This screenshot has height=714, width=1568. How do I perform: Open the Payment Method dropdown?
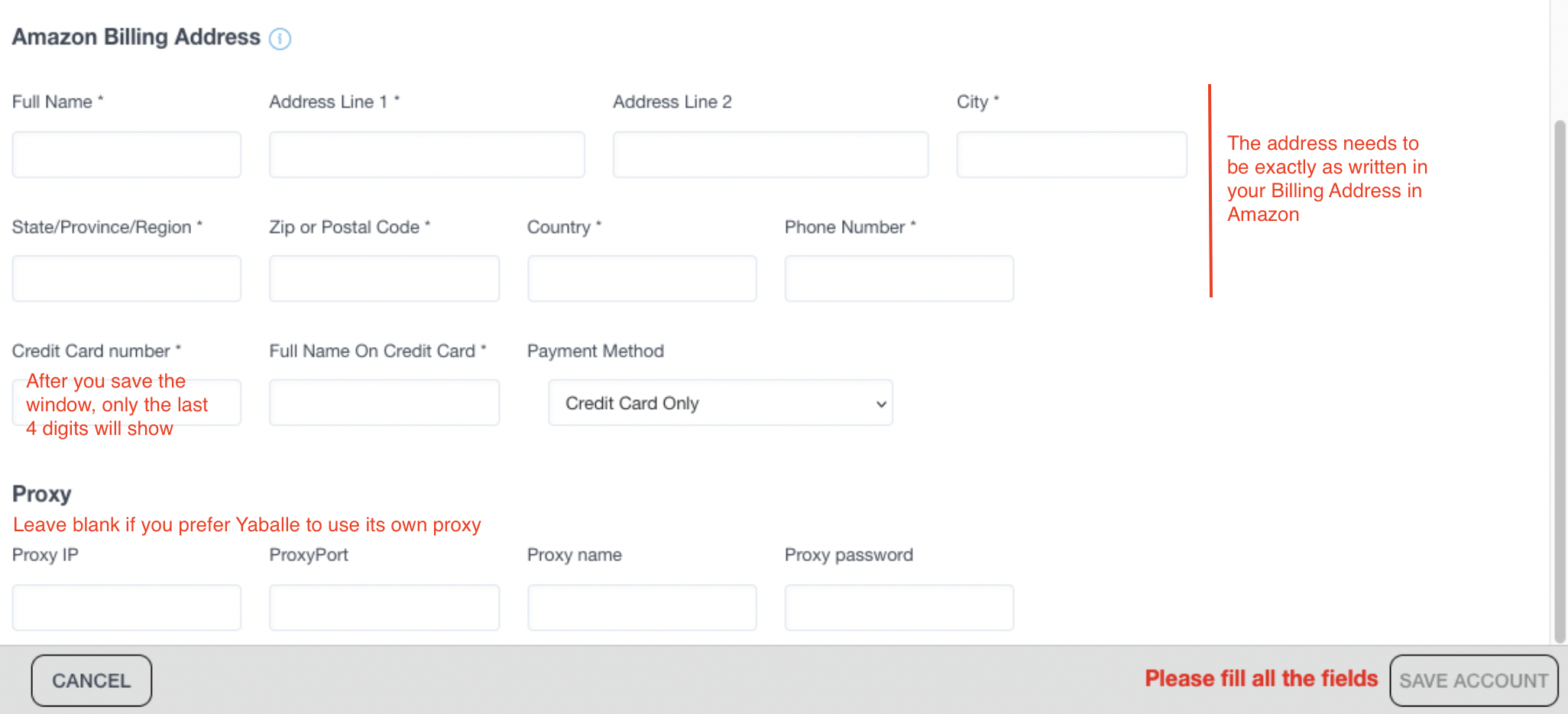click(720, 403)
